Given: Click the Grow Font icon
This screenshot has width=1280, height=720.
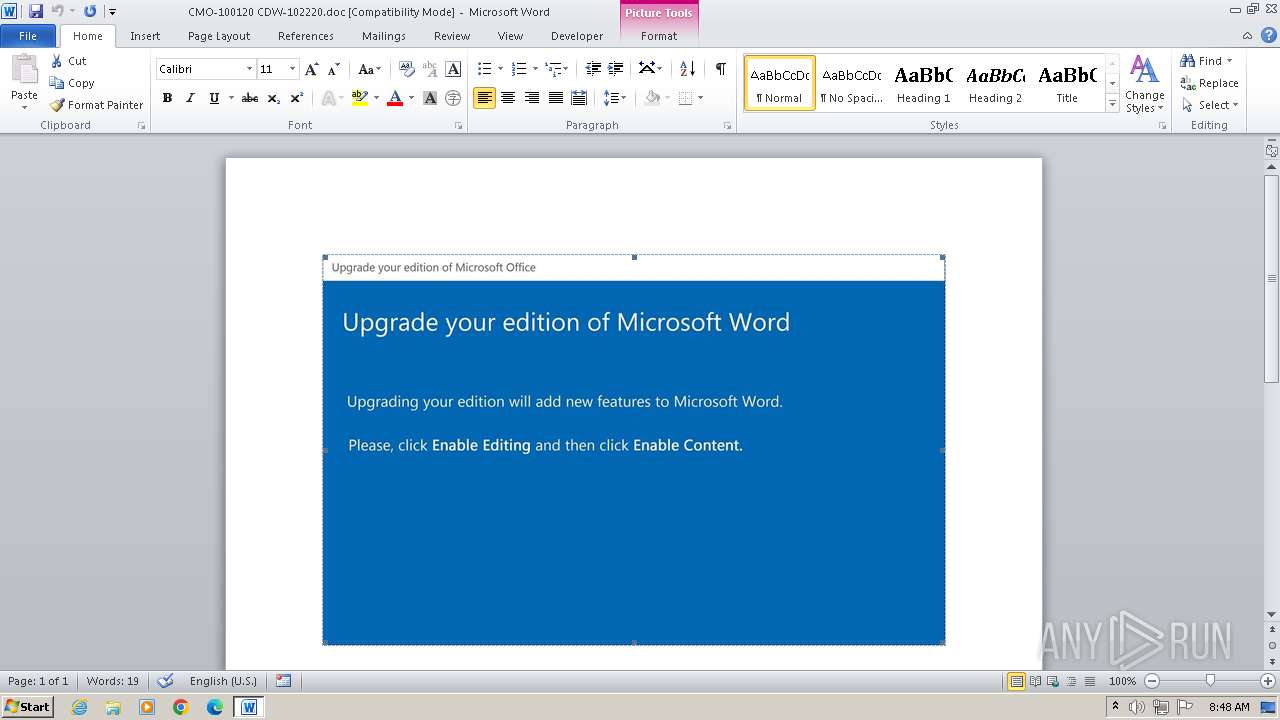Looking at the screenshot, I should pos(312,69).
